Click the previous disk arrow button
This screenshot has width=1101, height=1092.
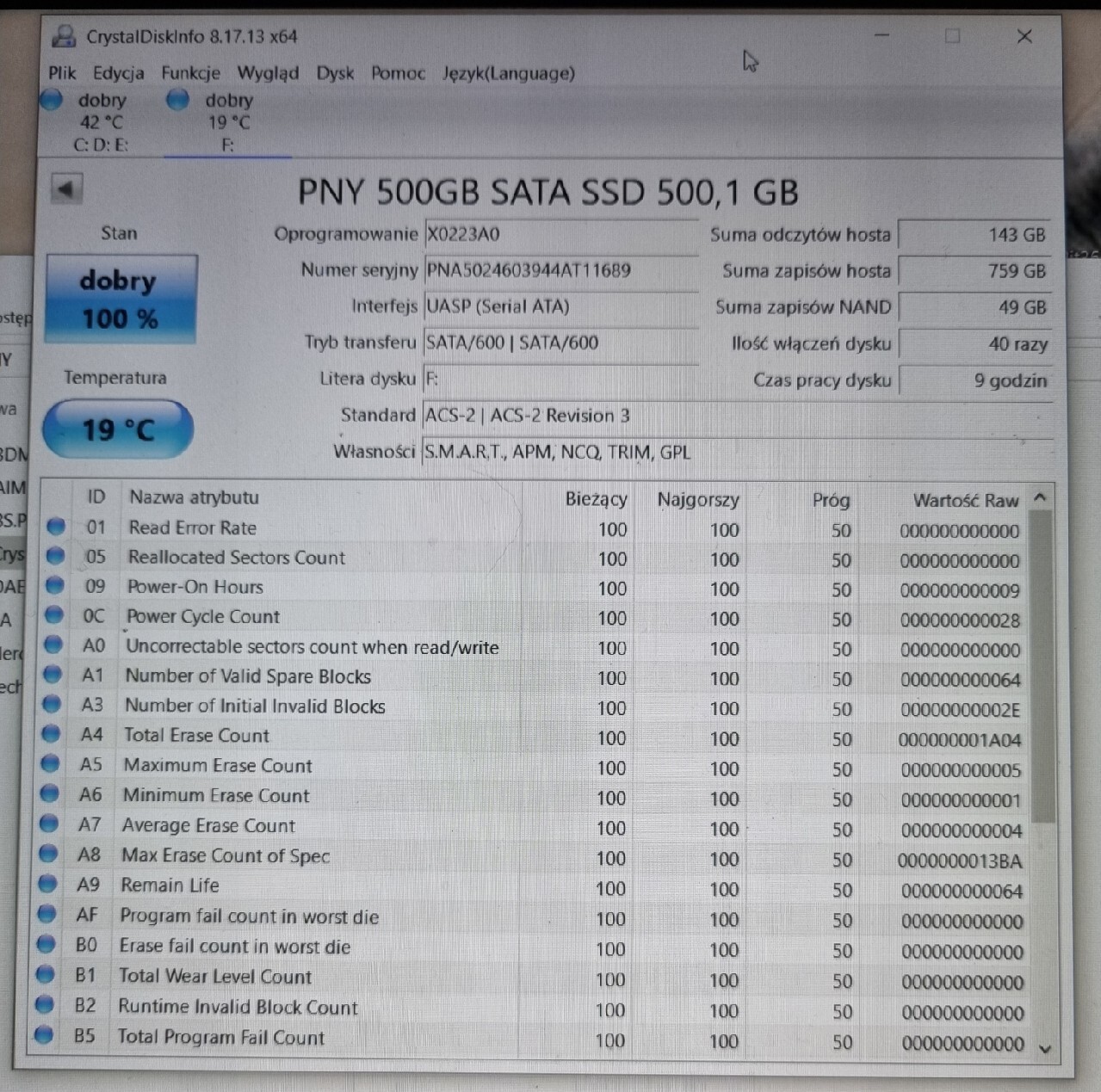tap(66, 188)
